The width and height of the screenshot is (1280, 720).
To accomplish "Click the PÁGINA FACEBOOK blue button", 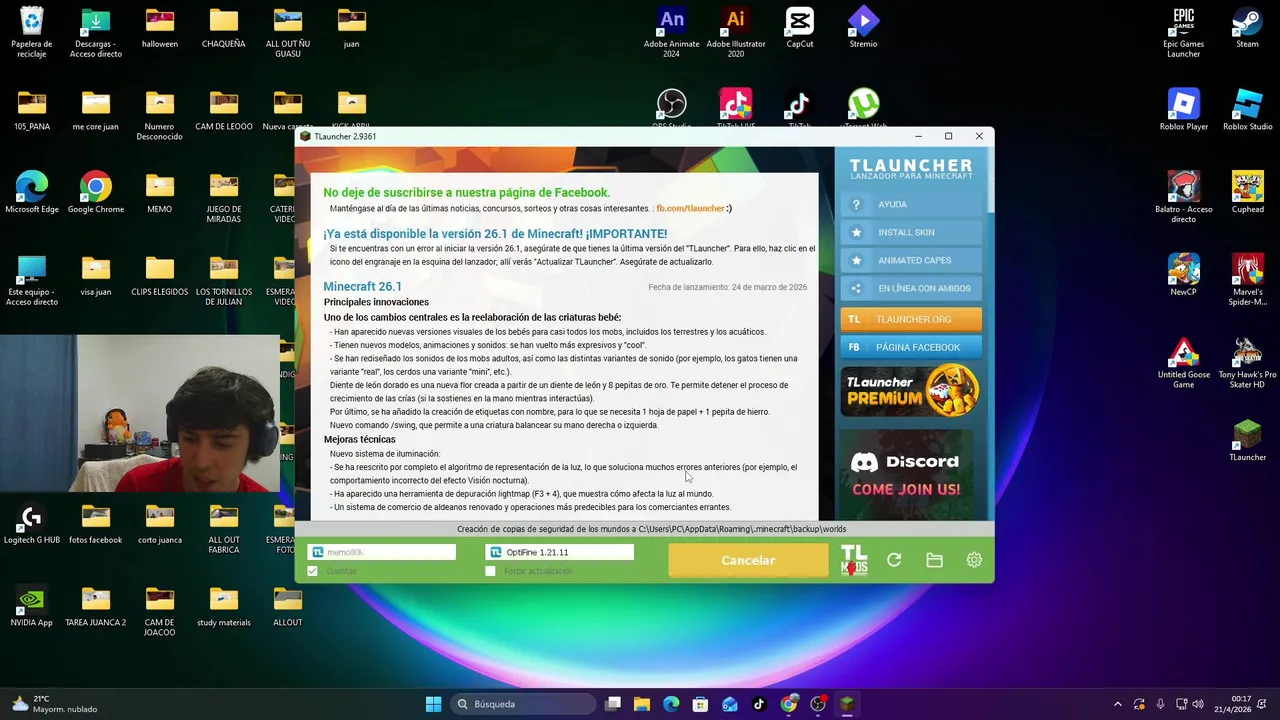I will click(x=911, y=347).
